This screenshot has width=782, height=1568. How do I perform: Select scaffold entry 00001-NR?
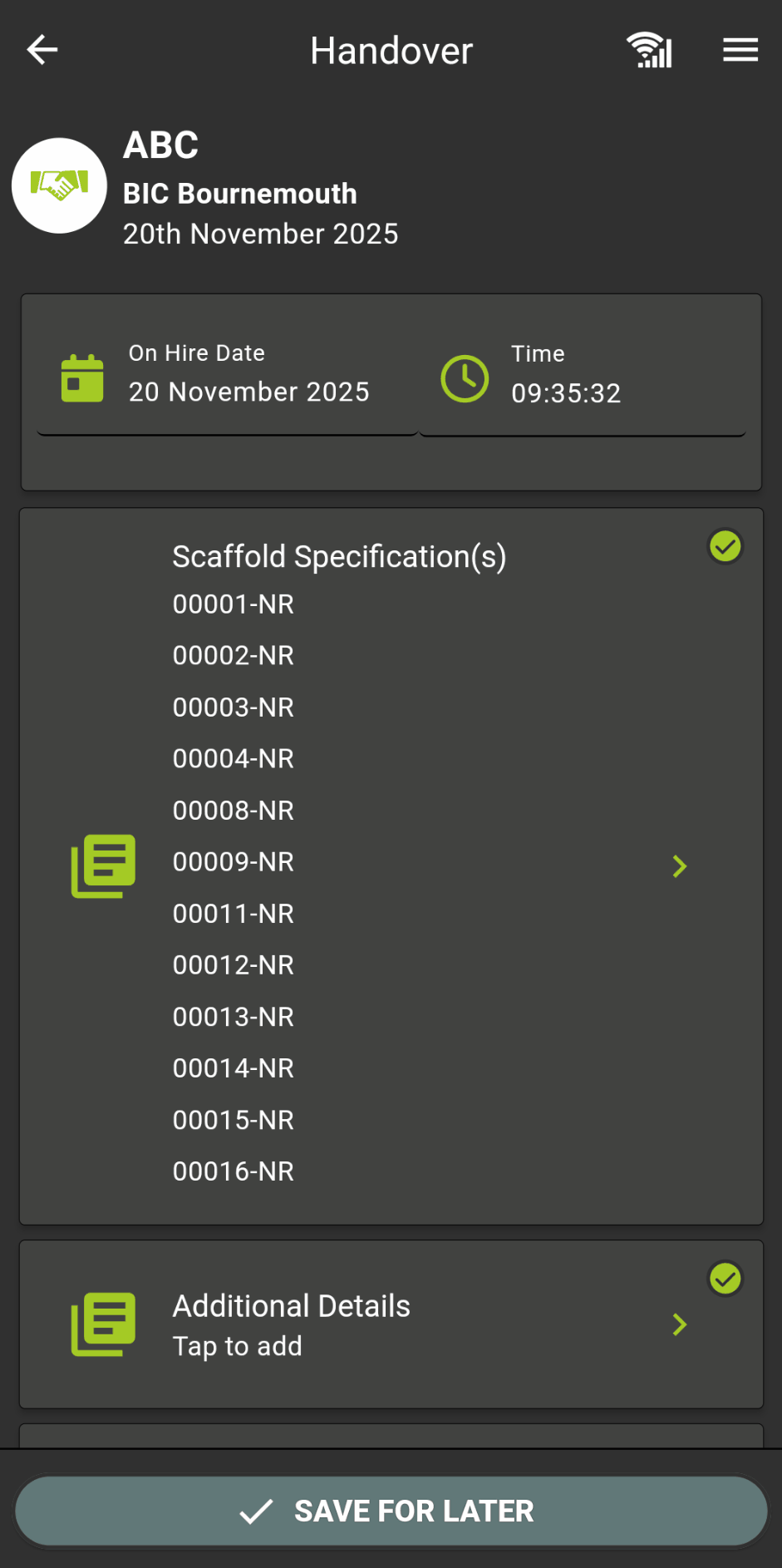pyautogui.click(x=234, y=604)
